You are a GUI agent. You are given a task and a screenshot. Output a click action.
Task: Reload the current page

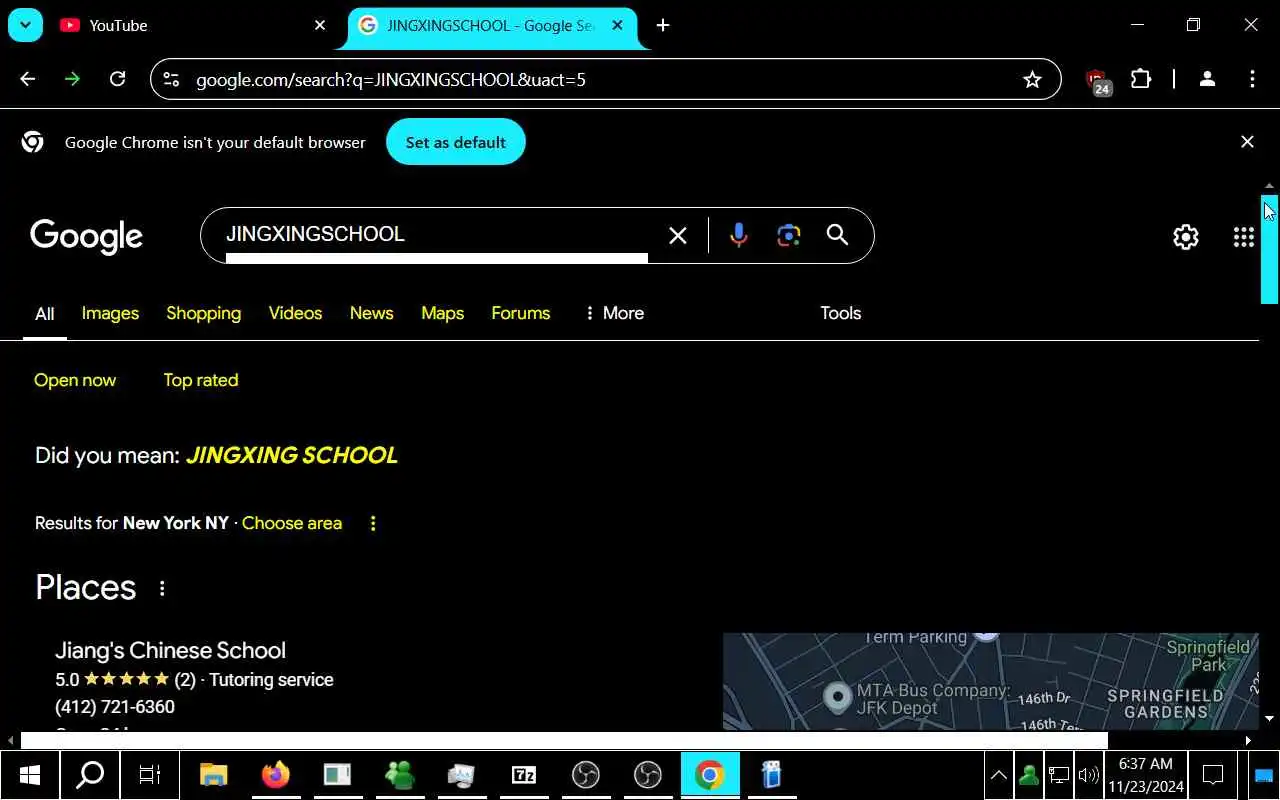point(117,79)
